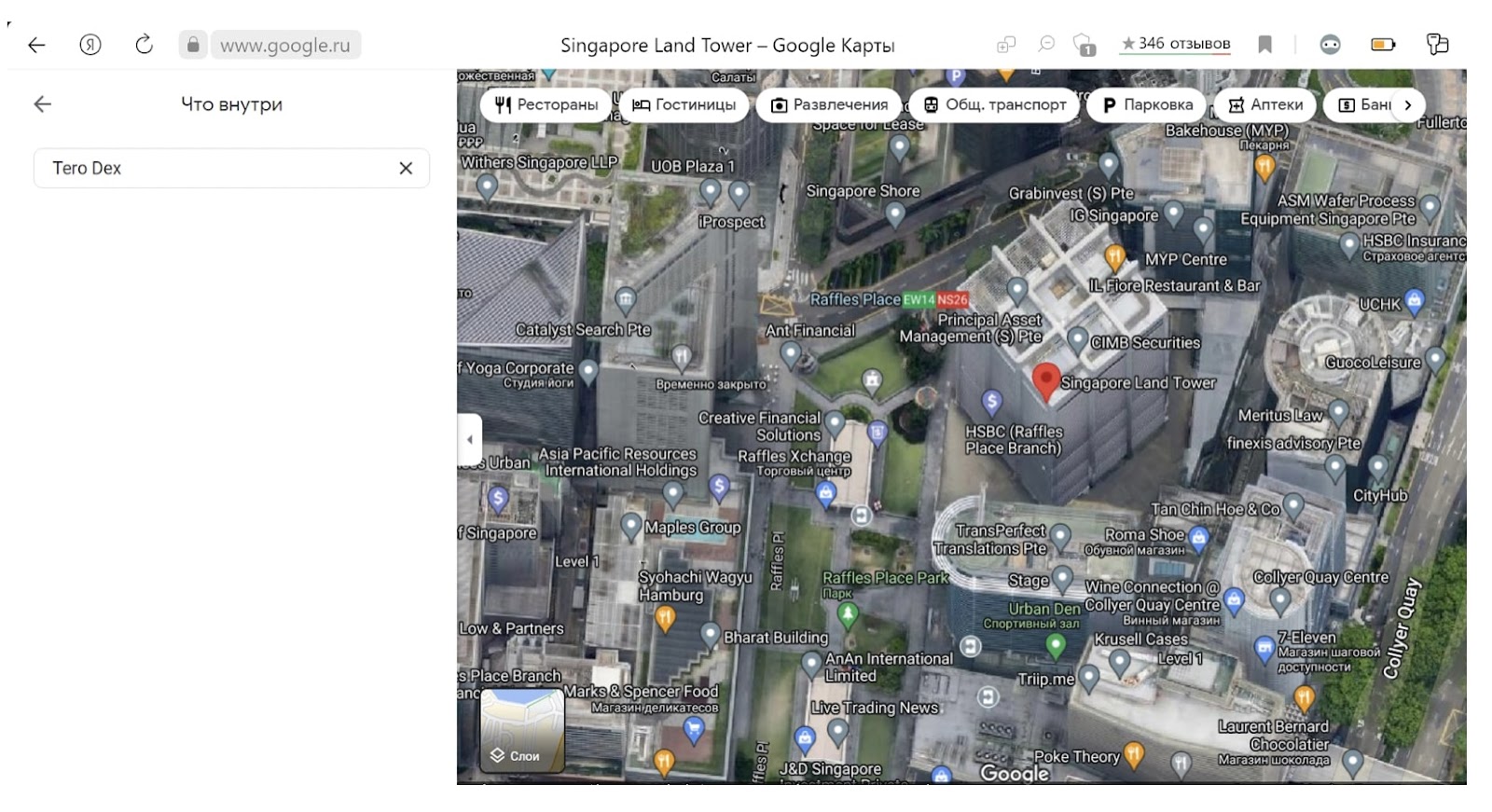Select the Urban Den gym marker

click(x=1056, y=645)
